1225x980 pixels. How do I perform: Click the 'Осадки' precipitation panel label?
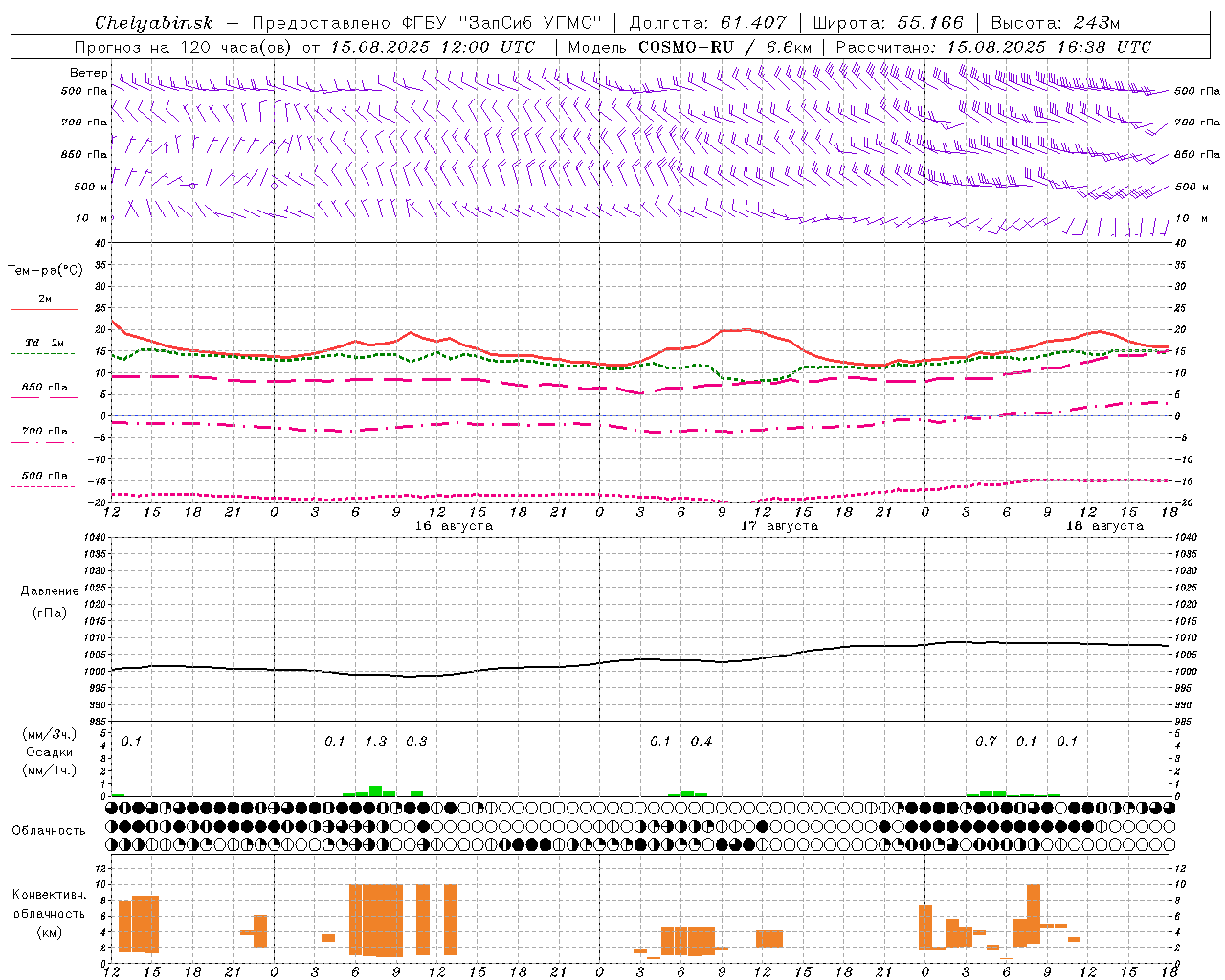[50, 752]
